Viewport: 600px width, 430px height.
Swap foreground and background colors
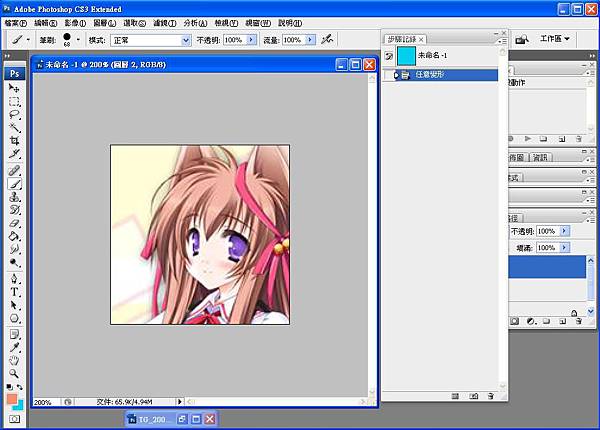pos(20,387)
